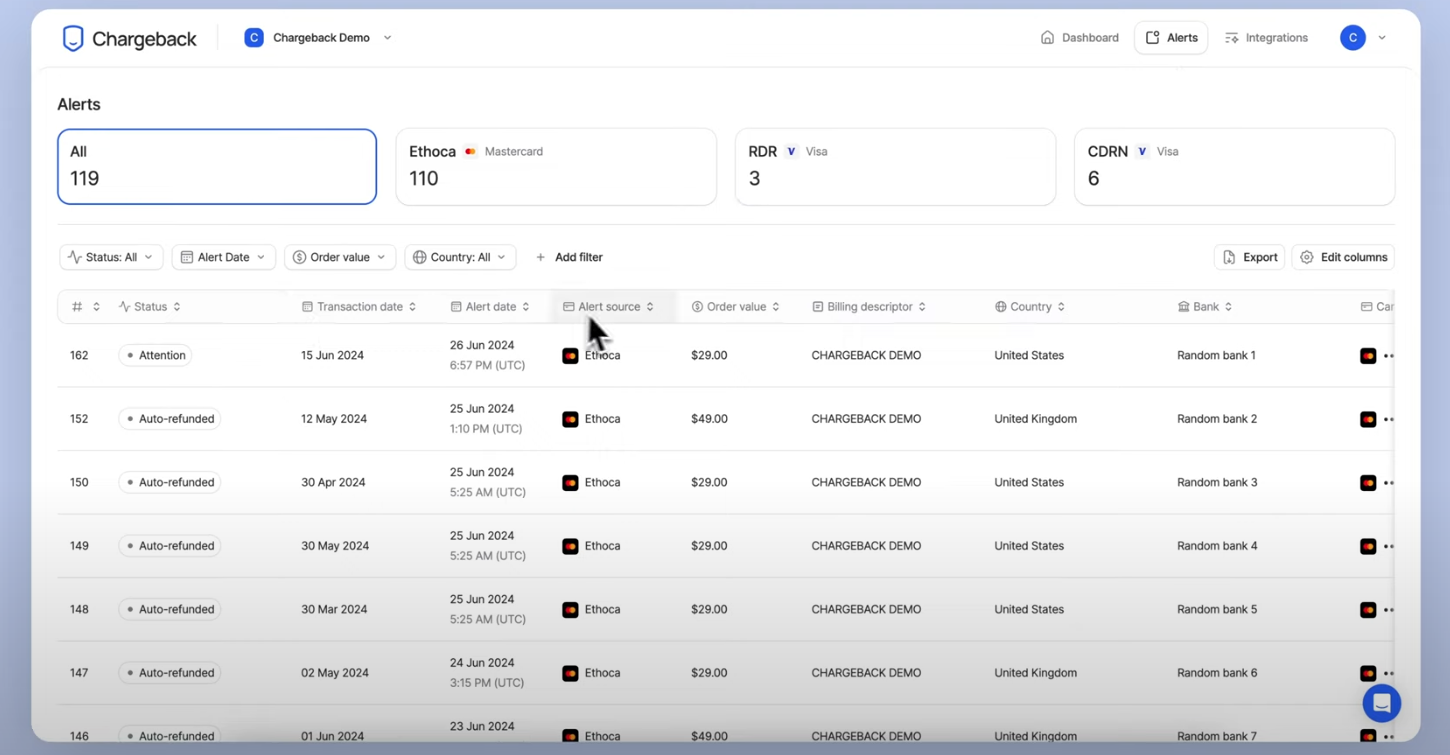The image size is (1450, 755).
Task: Open the intercom chat bubble icon
Action: 1381,703
